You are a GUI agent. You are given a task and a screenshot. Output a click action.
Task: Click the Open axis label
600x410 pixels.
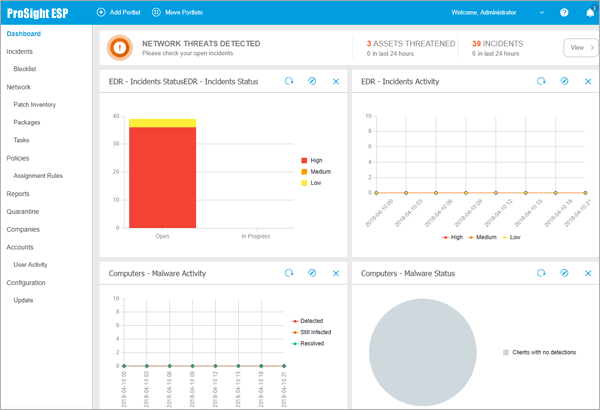[x=162, y=236]
